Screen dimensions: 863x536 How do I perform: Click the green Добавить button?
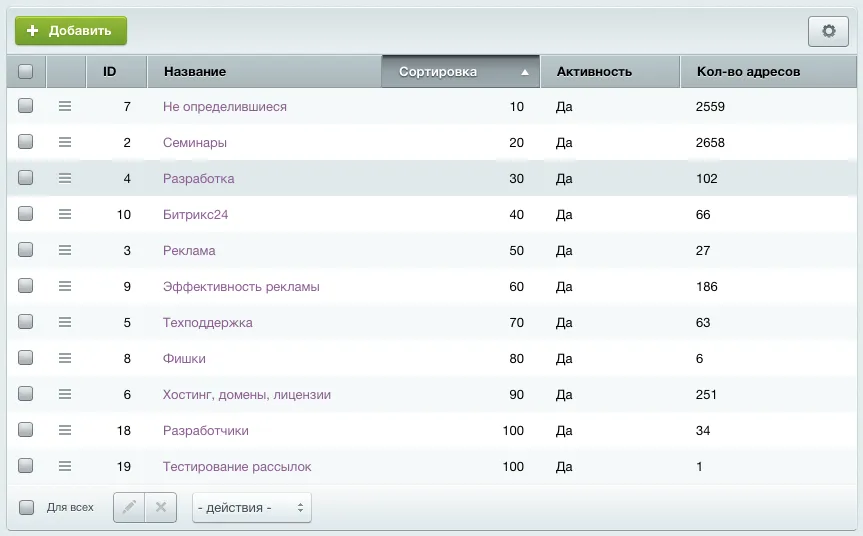click(x=71, y=31)
